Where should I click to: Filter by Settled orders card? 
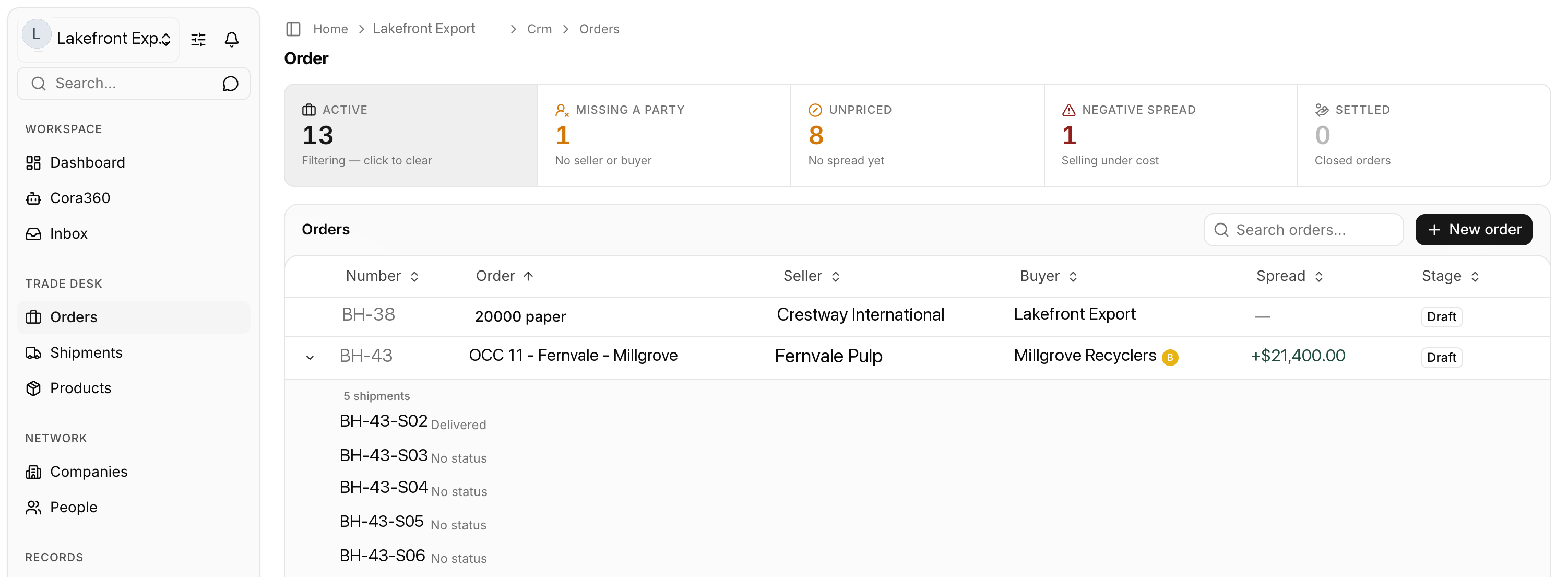pos(1424,135)
